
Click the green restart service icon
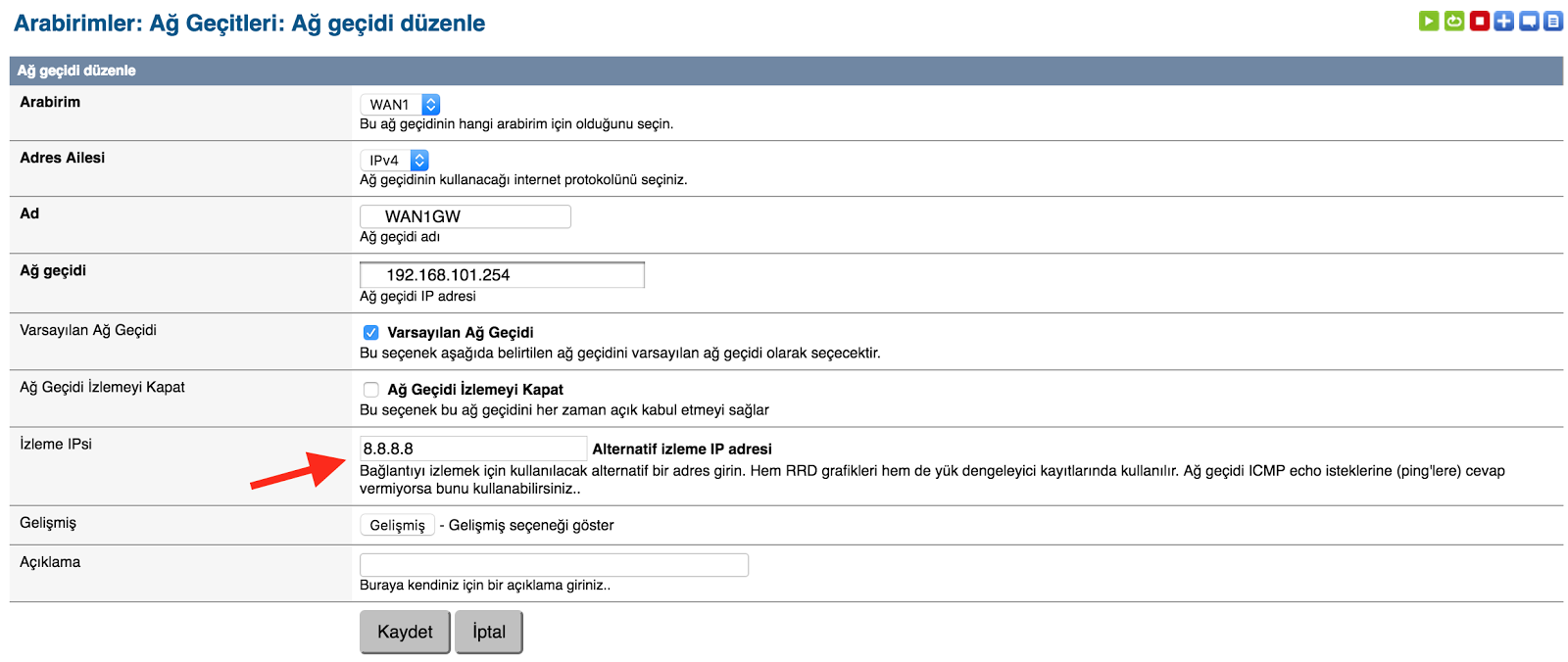[x=1454, y=21]
